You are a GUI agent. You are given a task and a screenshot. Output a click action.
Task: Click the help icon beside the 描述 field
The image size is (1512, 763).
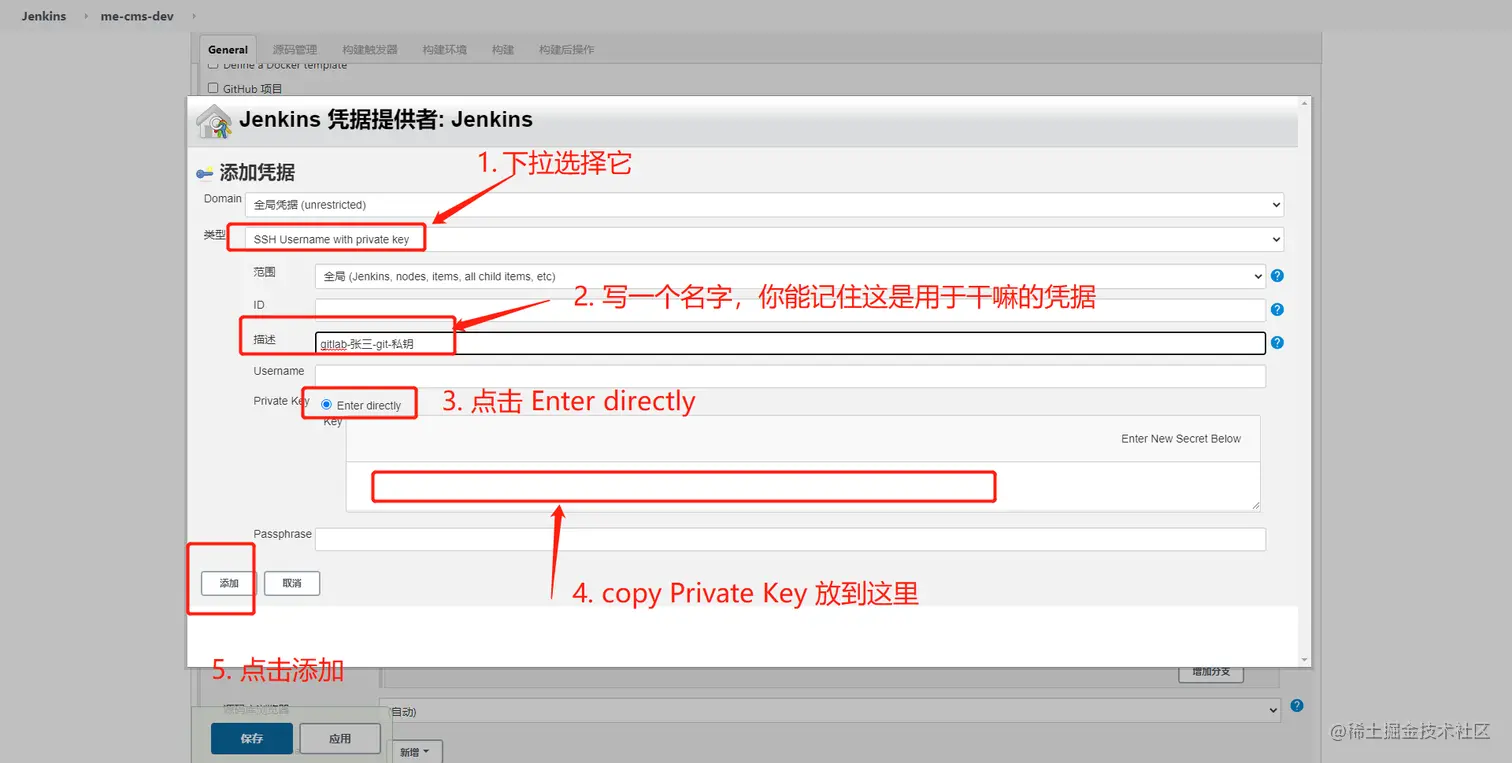[1277, 343]
